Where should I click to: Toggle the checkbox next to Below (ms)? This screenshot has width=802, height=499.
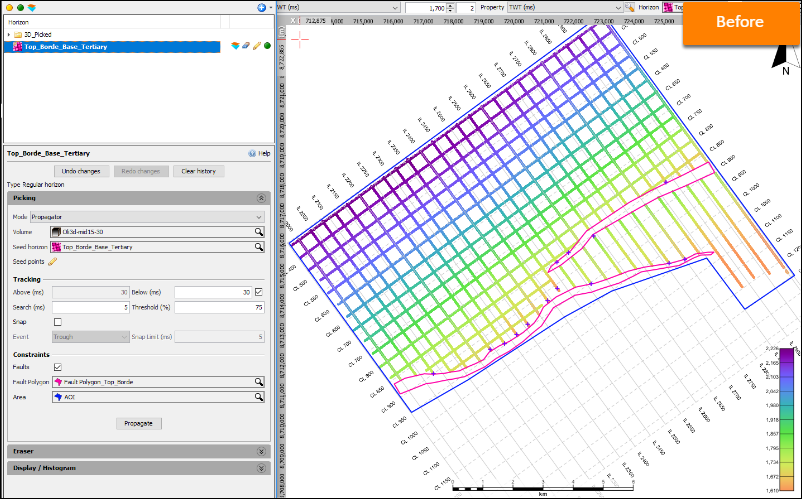click(259, 292)
